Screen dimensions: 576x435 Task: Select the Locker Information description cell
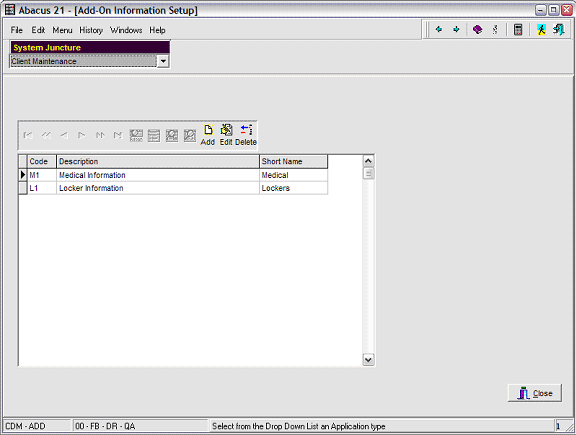point(158,188)
